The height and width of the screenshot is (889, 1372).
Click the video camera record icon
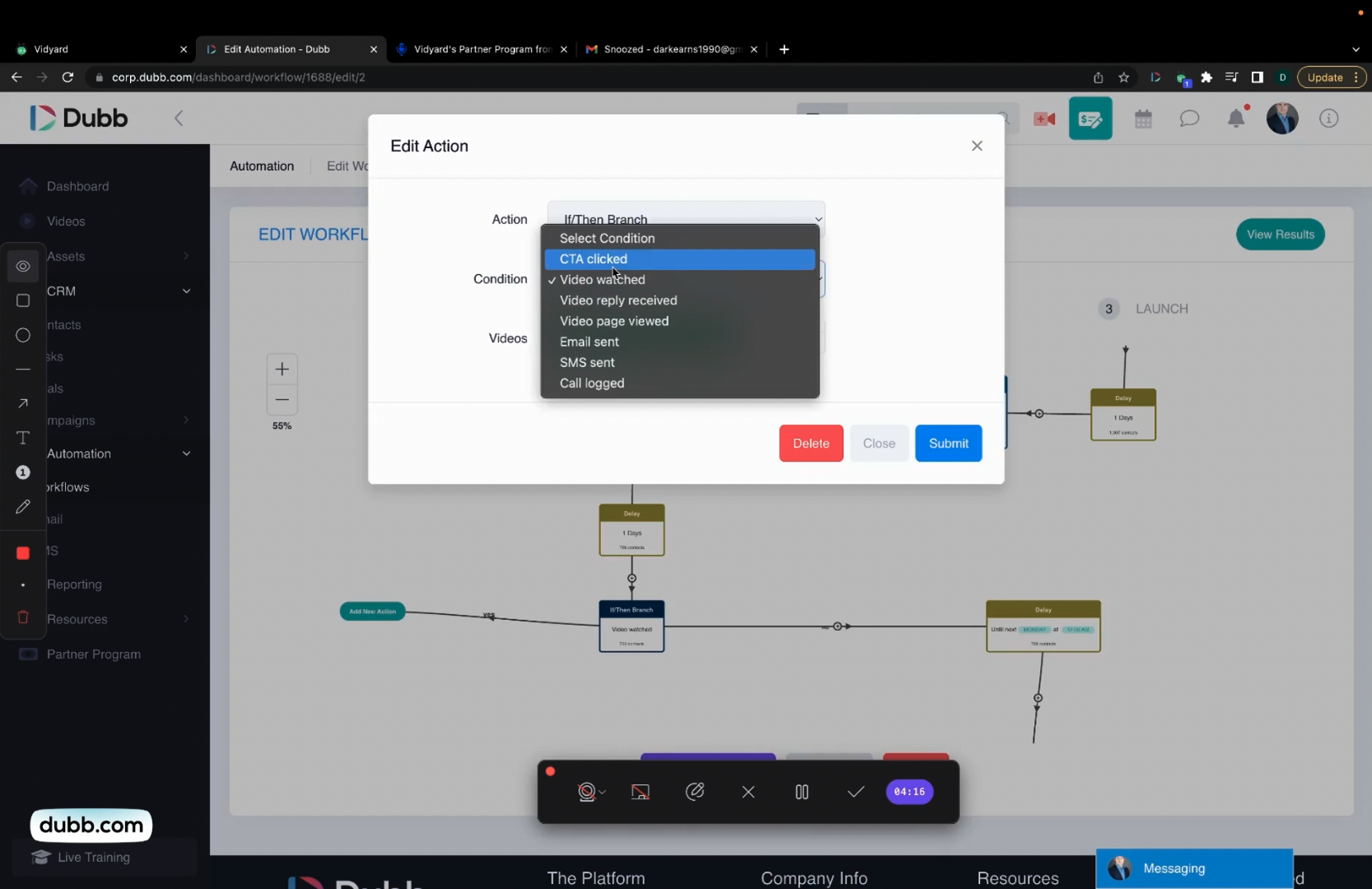[1044, 119]
